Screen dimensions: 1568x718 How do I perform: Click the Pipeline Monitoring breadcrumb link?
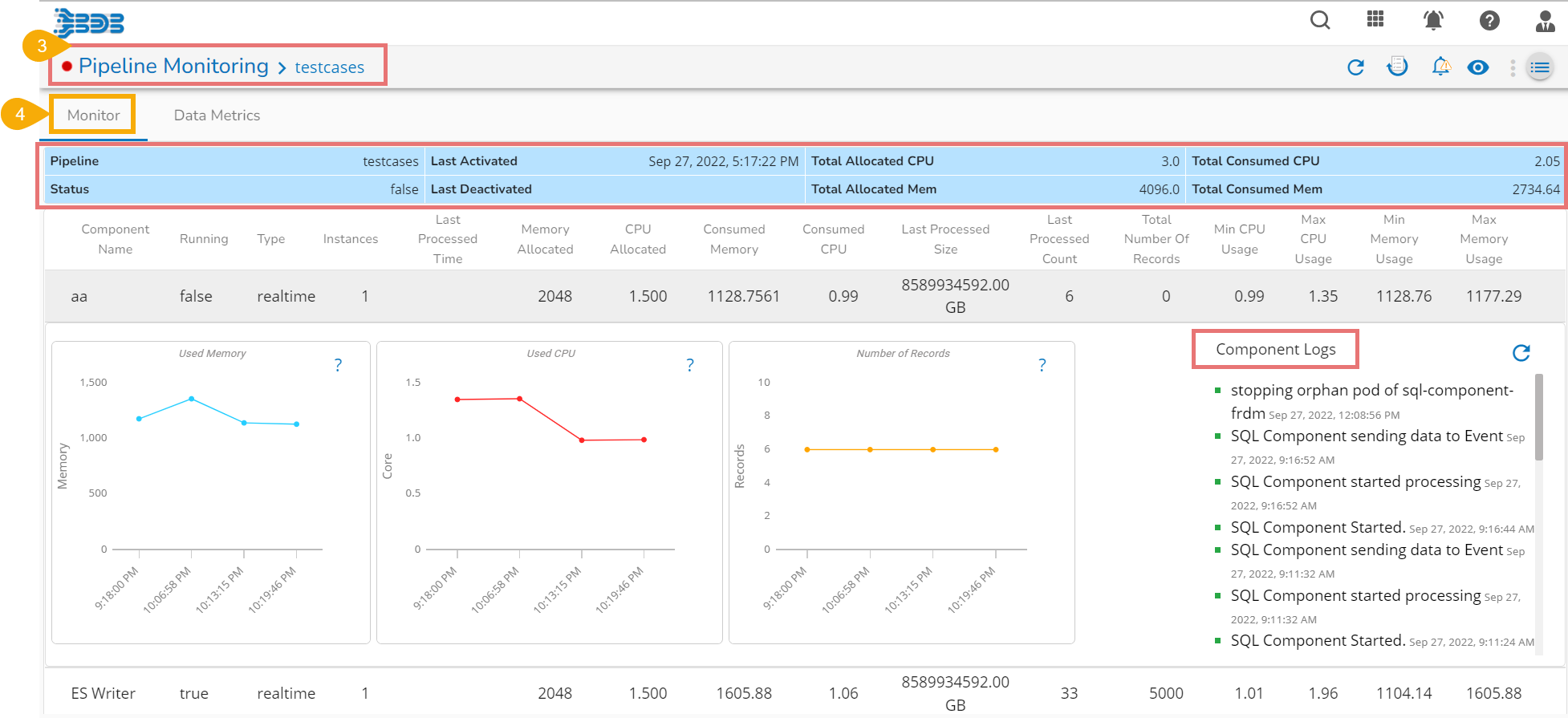point(173,66)
